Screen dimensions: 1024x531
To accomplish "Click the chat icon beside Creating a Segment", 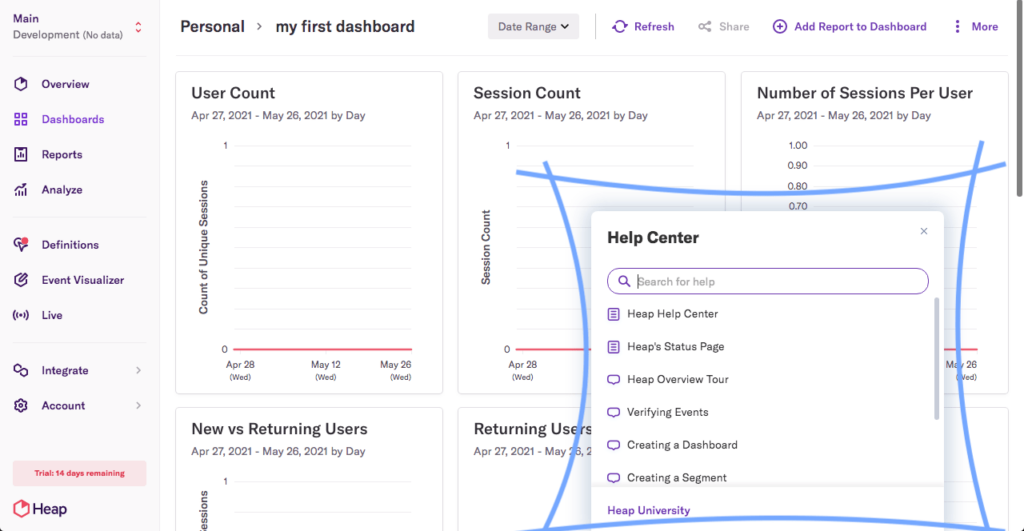I will point(613,477).
